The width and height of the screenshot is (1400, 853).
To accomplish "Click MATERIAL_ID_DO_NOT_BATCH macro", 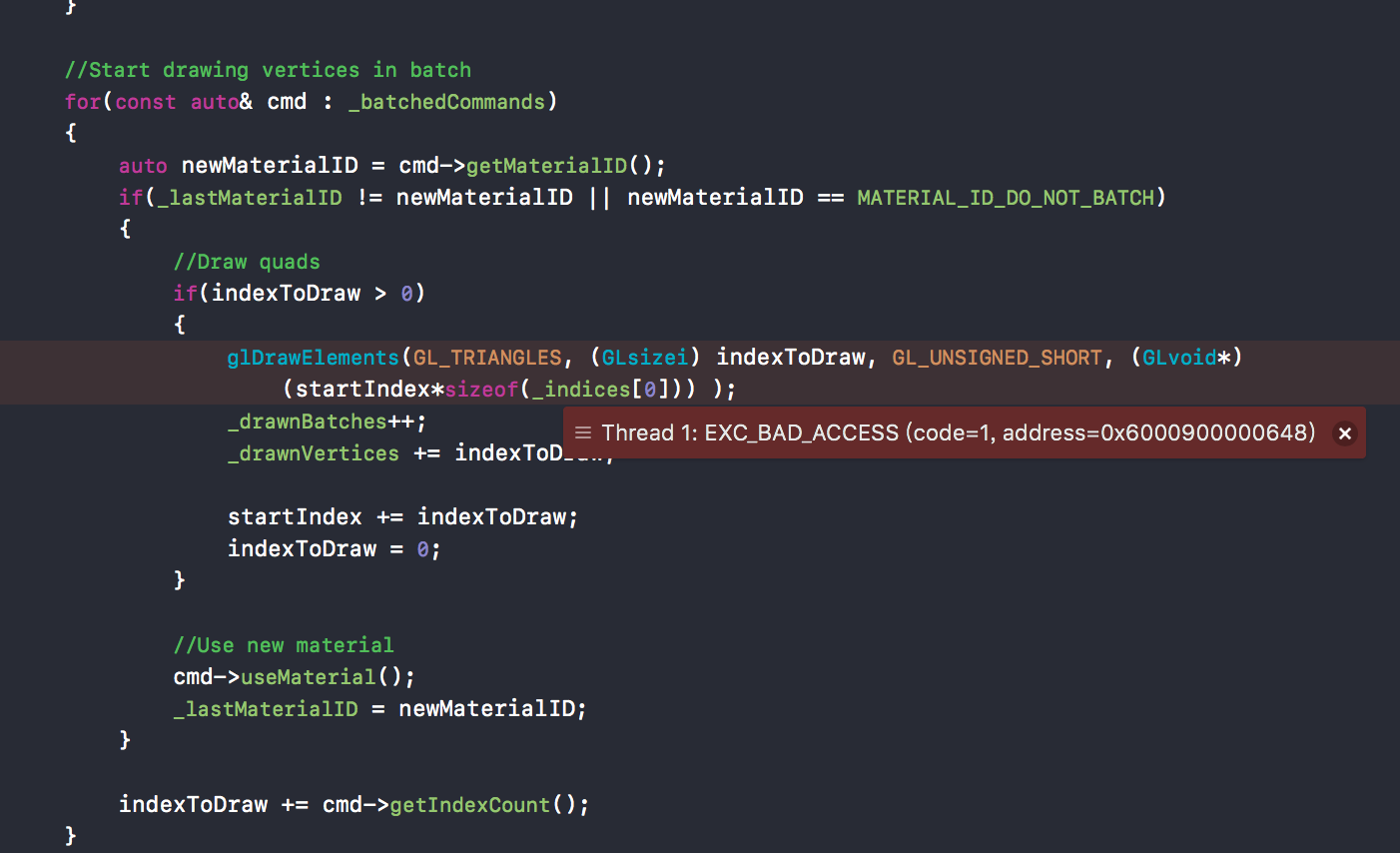I will 1006,198.
